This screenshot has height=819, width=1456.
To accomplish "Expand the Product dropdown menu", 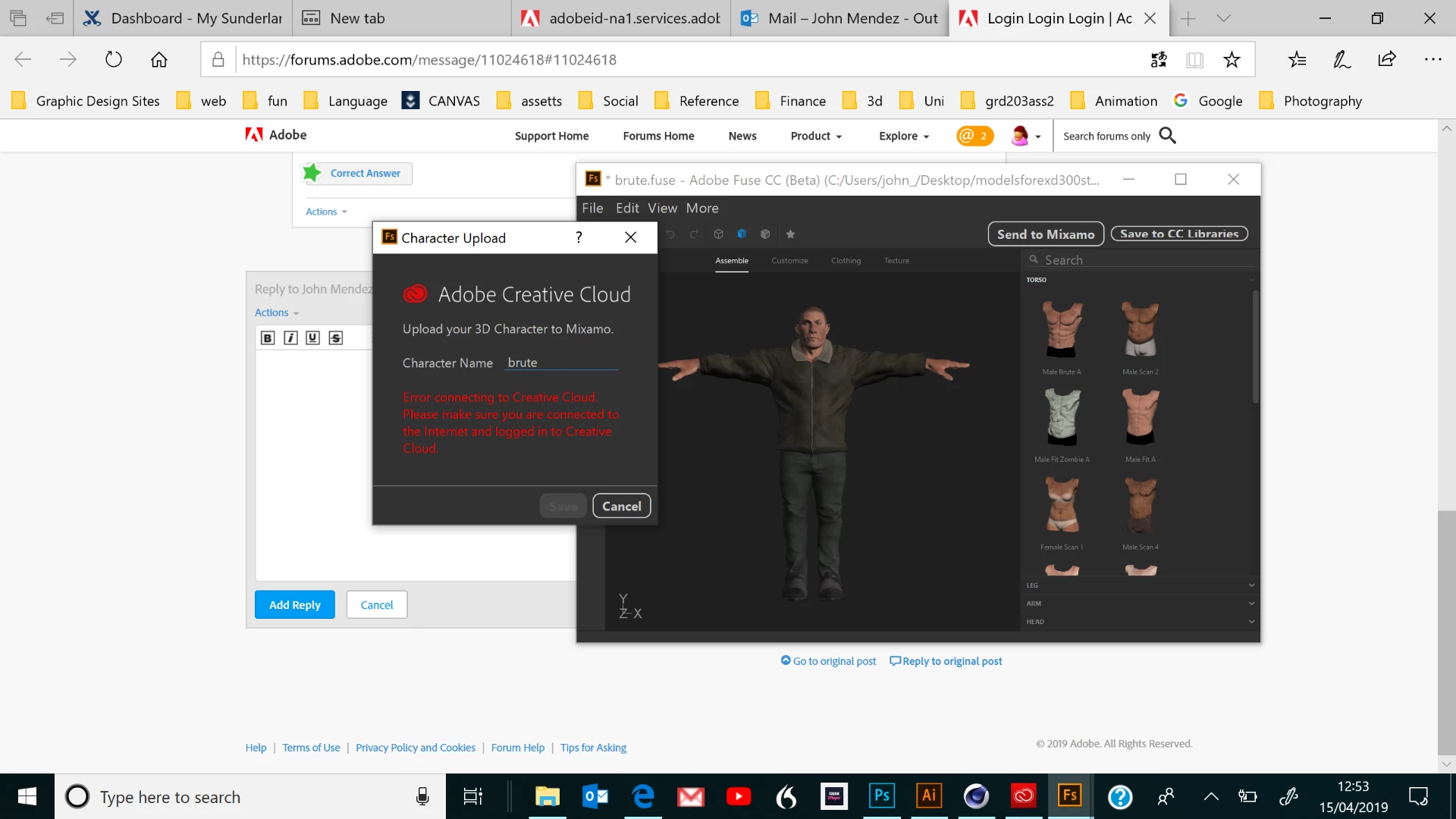I will pos(816,136).
